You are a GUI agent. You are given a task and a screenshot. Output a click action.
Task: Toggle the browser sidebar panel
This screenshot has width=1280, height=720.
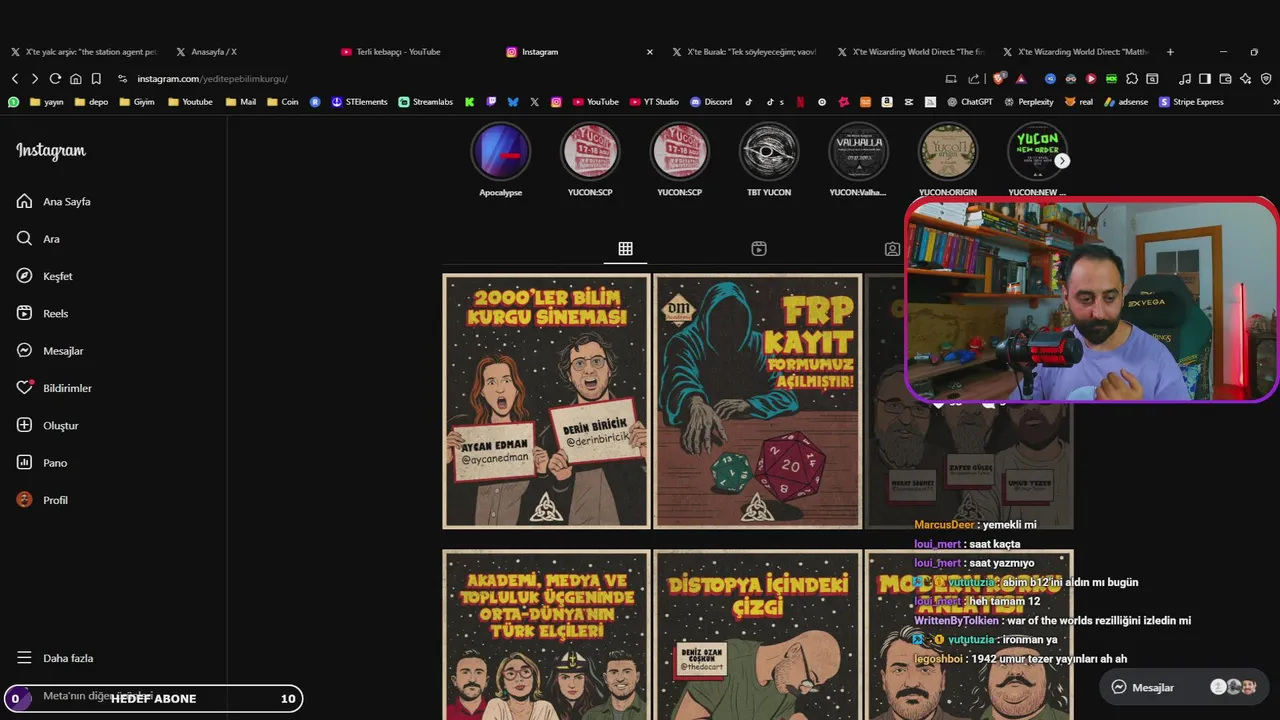click(x=1205, y=79)
